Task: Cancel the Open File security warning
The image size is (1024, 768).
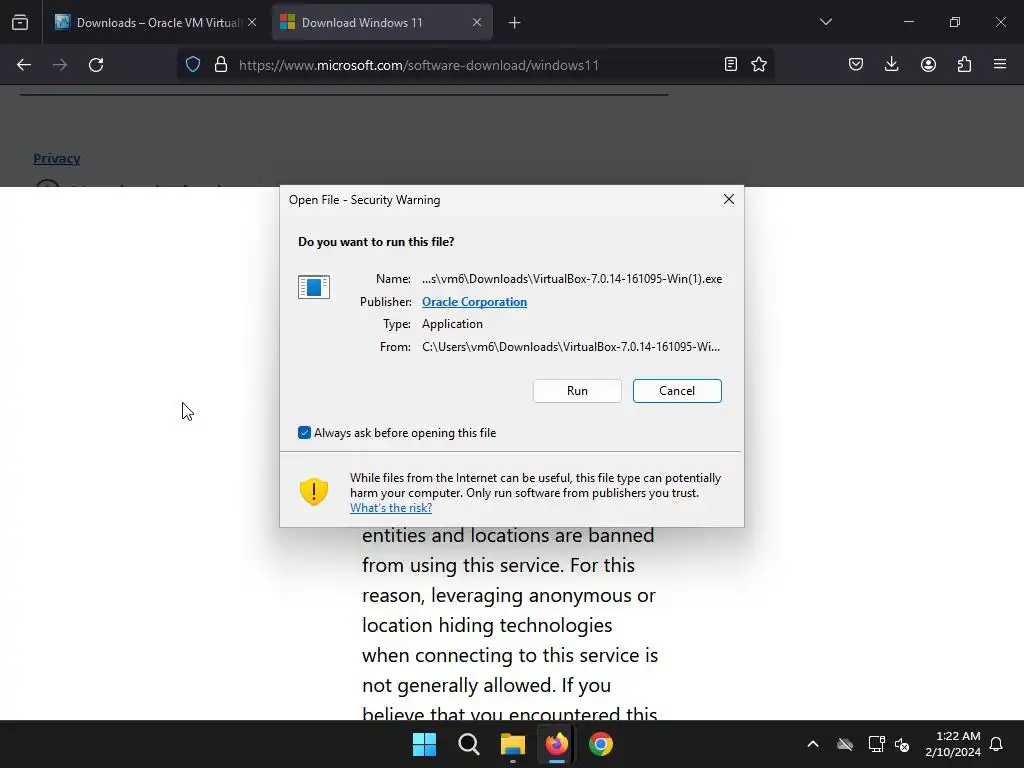Action: point(677,391)
